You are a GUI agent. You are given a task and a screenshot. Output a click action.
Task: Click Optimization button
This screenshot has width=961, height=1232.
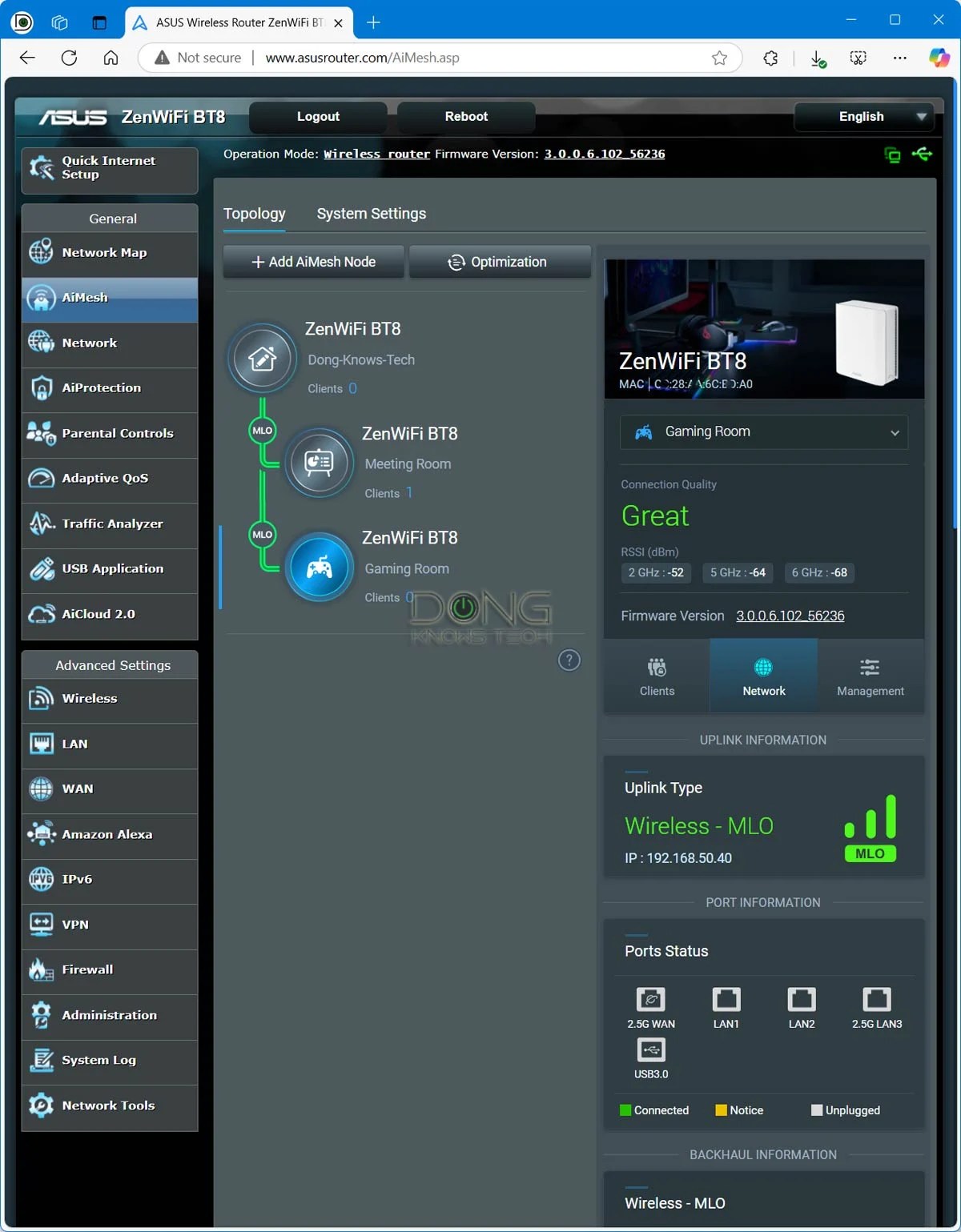pos(500,262)
